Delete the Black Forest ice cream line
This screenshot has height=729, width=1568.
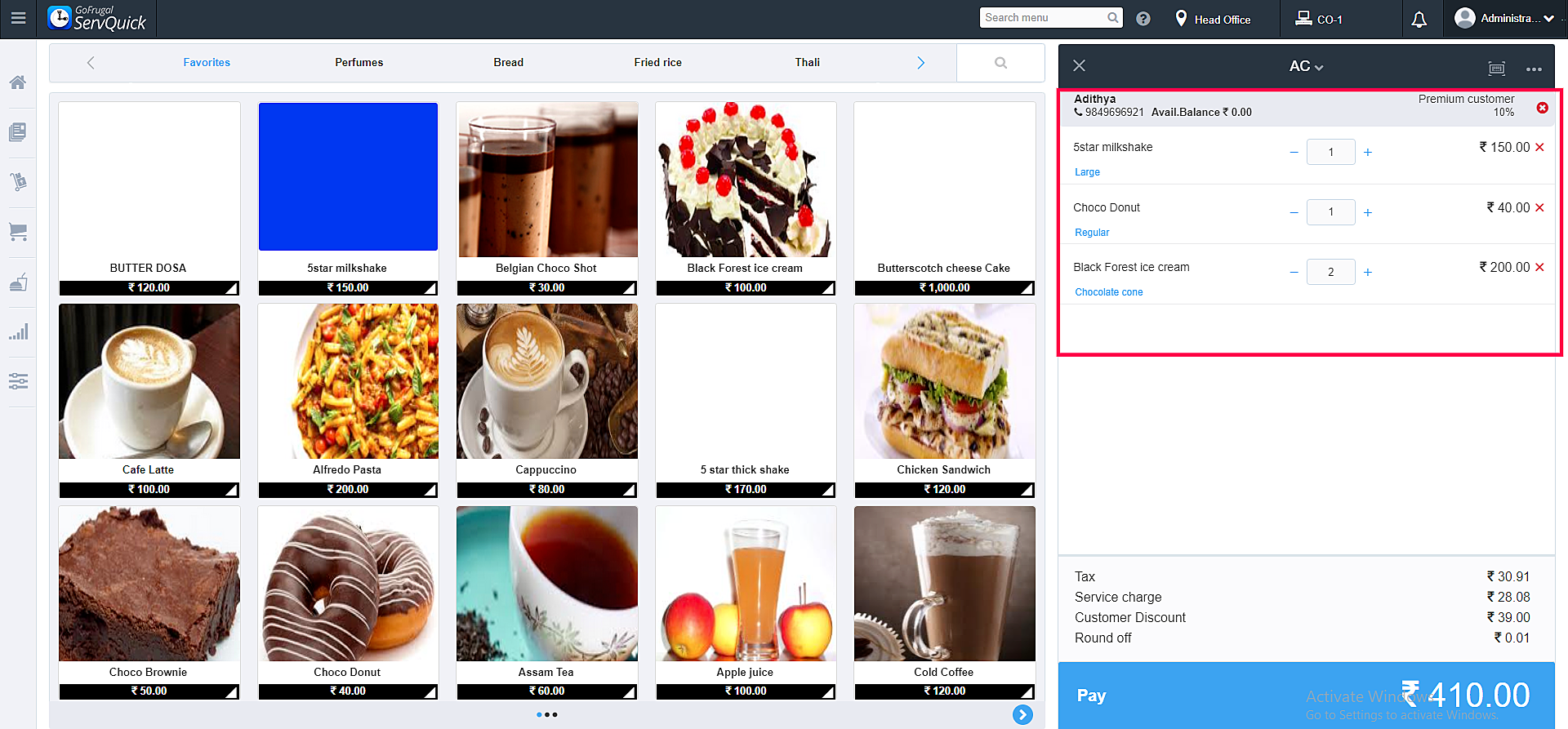pos(1539,267)
